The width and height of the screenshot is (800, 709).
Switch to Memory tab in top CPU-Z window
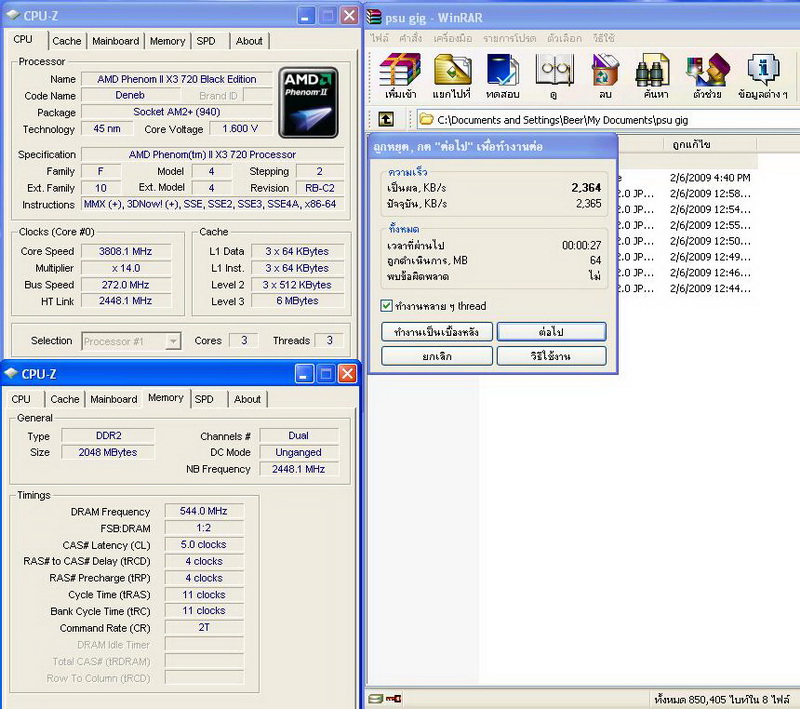167,41
